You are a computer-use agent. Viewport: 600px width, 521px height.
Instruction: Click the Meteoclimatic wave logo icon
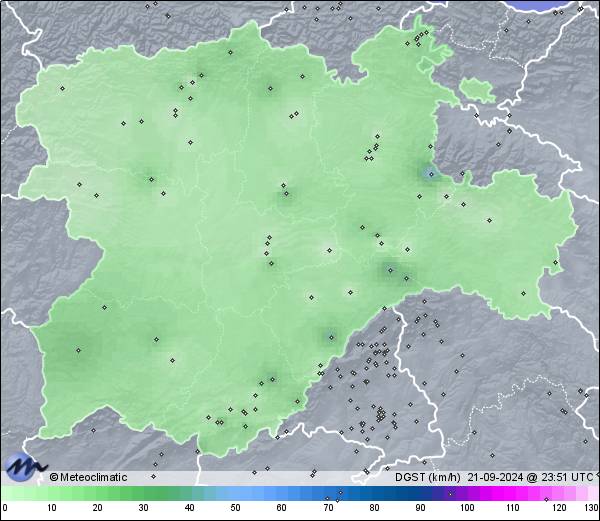click(x=25, y=467)
